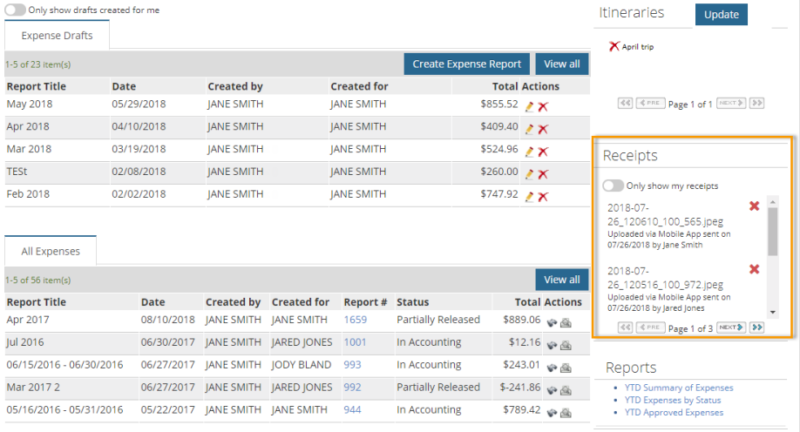Screen dimensions: 800x432
Task: Print expense report 993
Action: (566, 368)
